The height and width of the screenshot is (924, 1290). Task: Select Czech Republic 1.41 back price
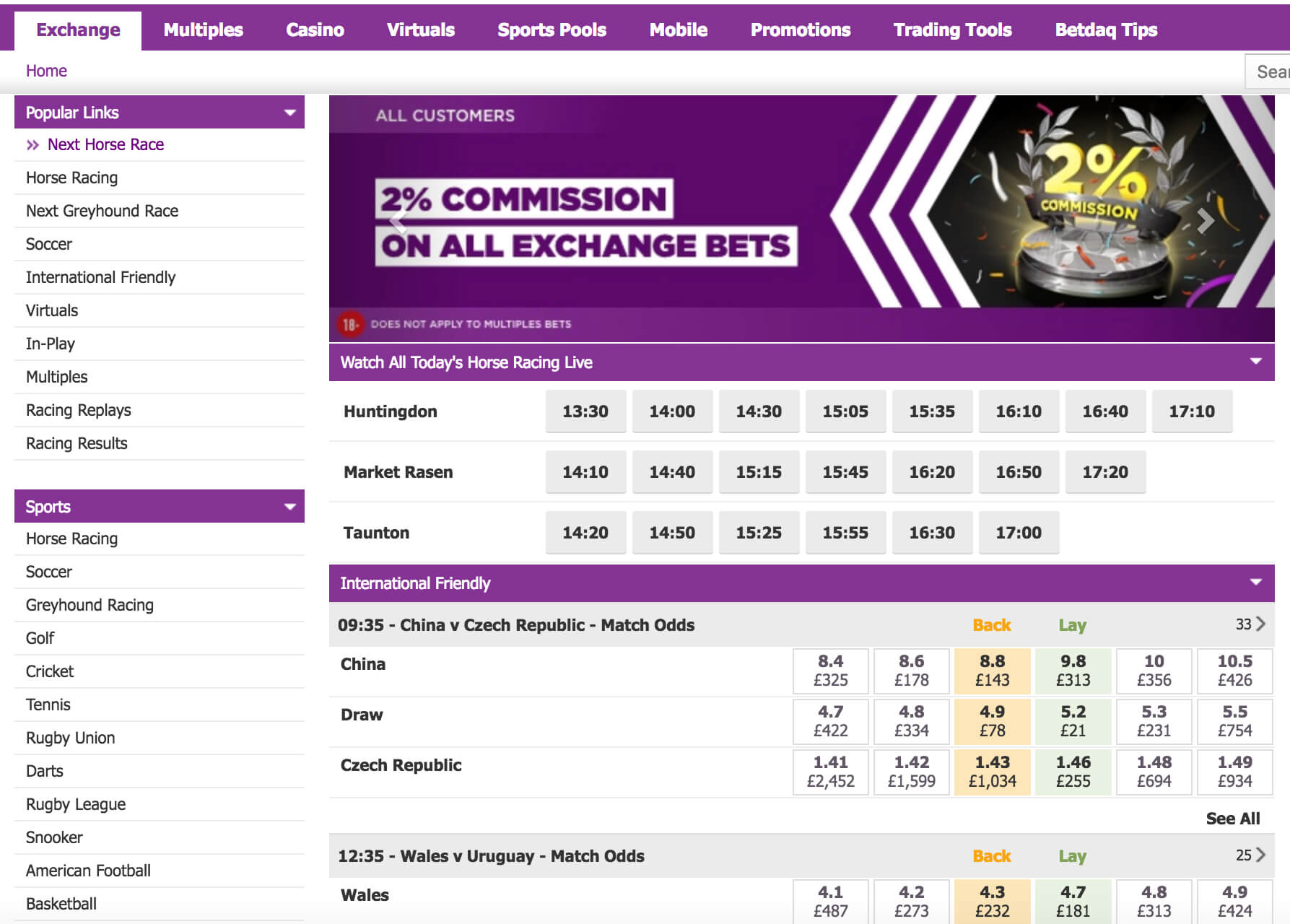[x=831, y=772]
